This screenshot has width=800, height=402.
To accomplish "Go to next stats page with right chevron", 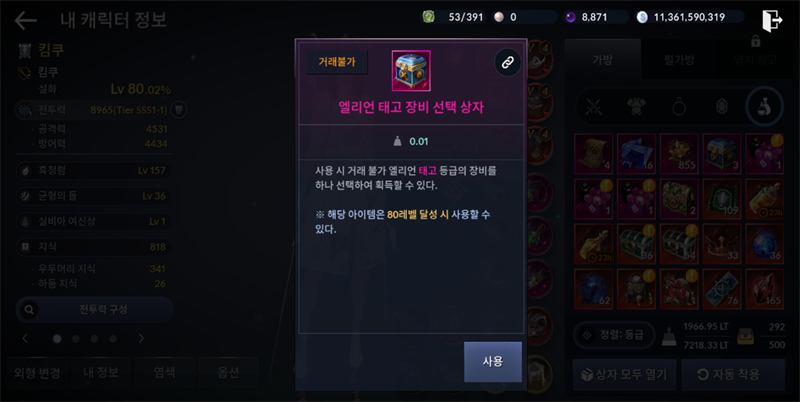I will 141,338.
